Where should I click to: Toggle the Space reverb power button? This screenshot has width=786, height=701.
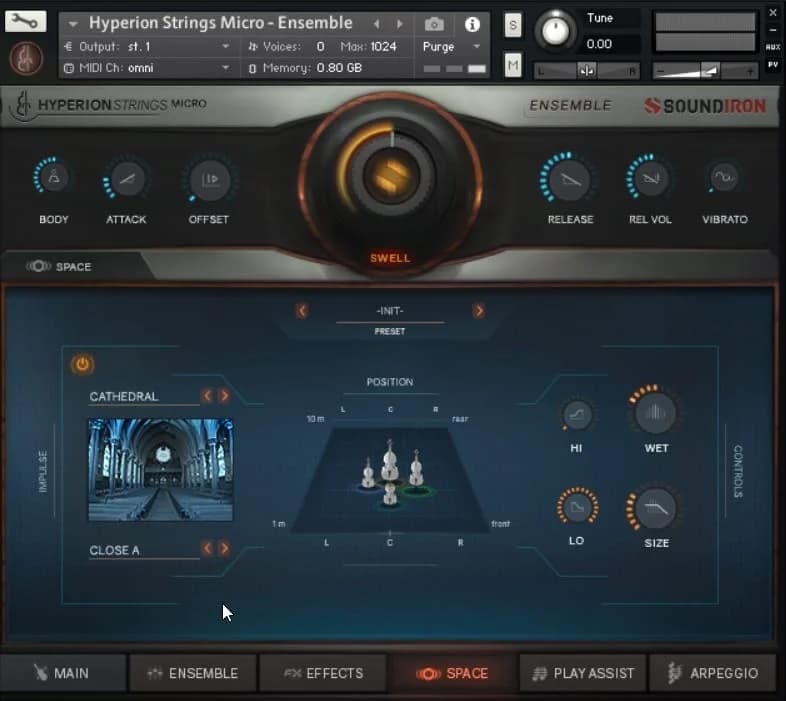[x=82, y=364]
